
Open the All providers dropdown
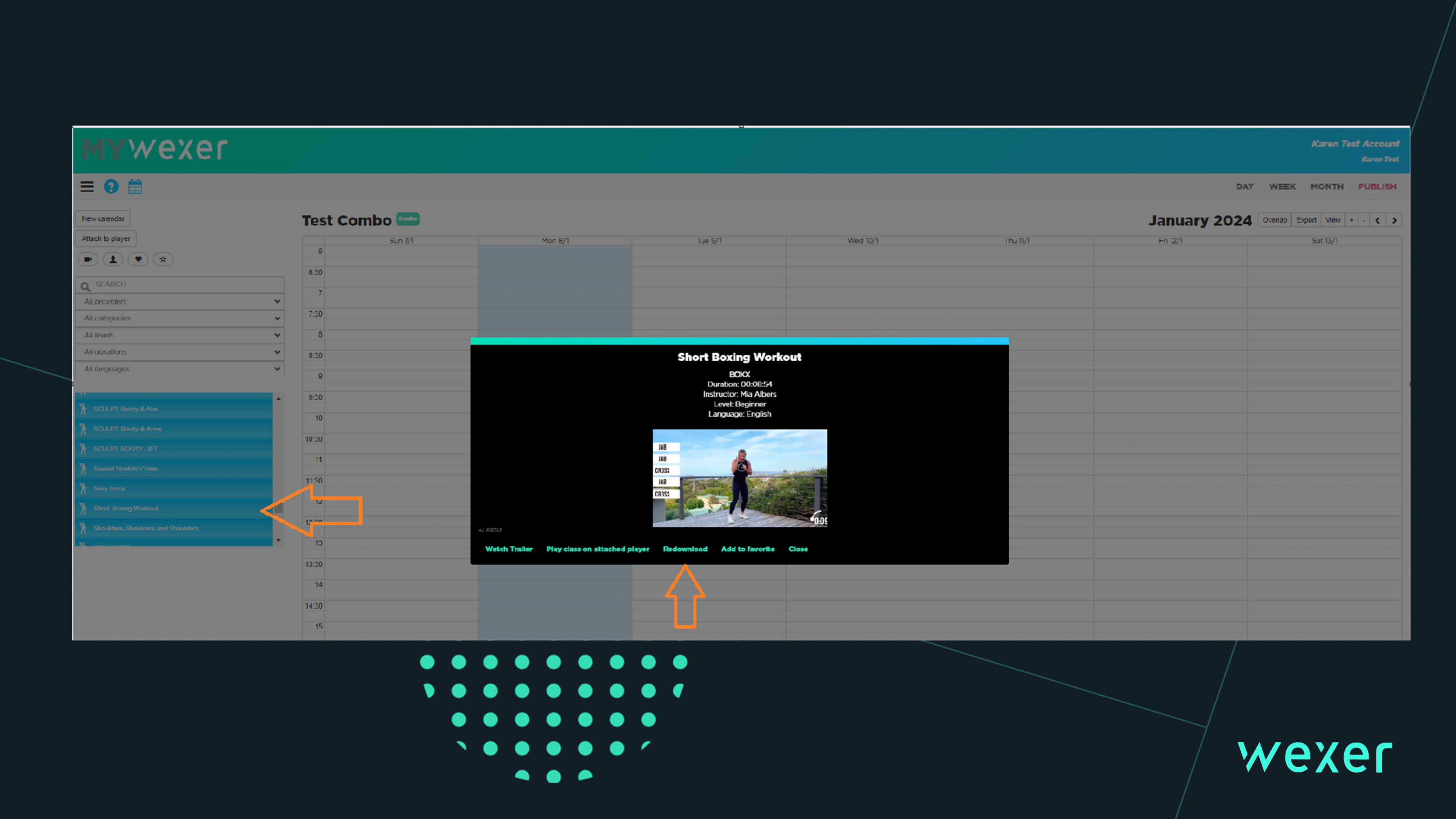(180, 302)
